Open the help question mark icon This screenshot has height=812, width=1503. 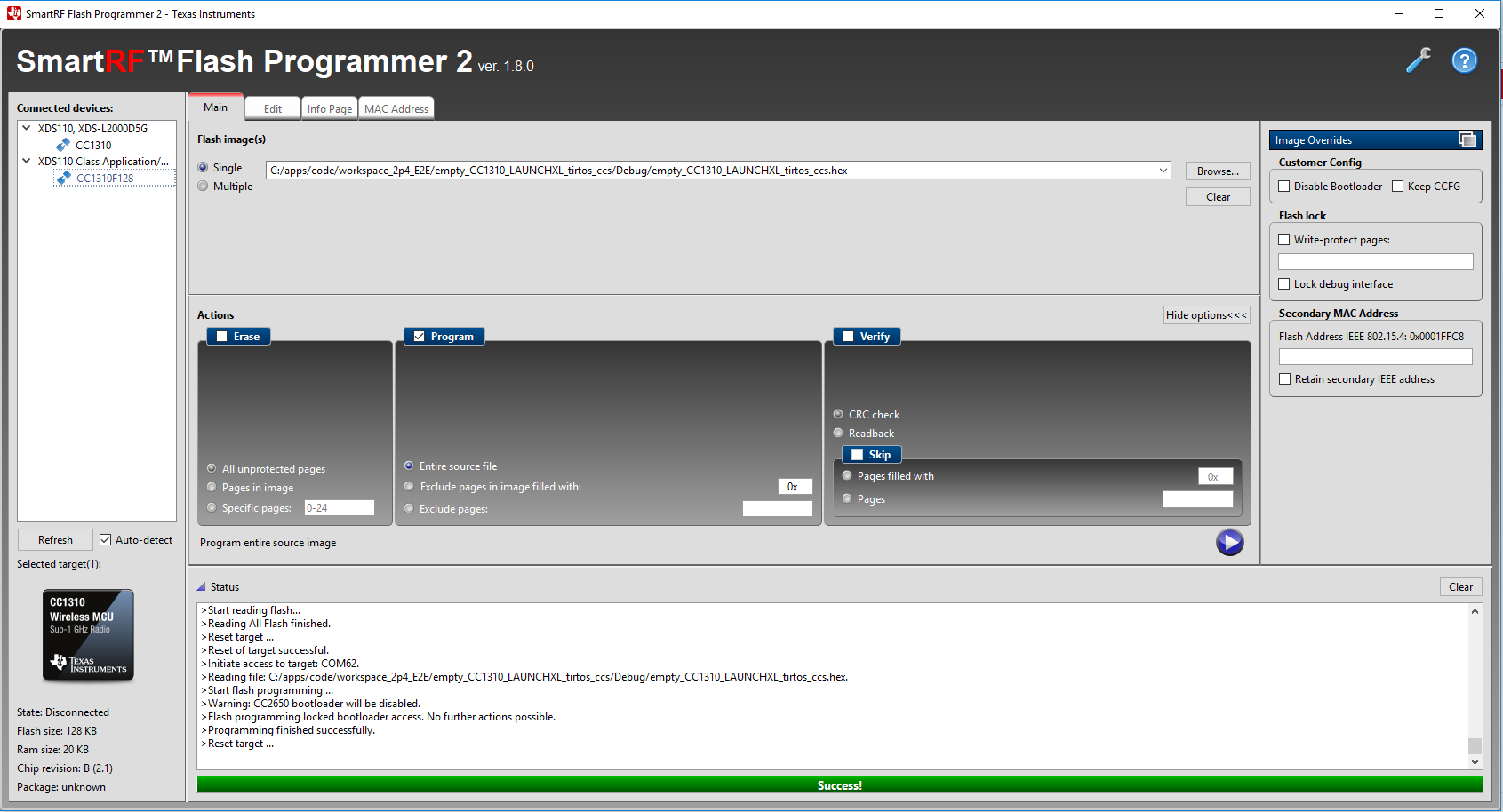pyautogui.click(x=1465, y=60)
